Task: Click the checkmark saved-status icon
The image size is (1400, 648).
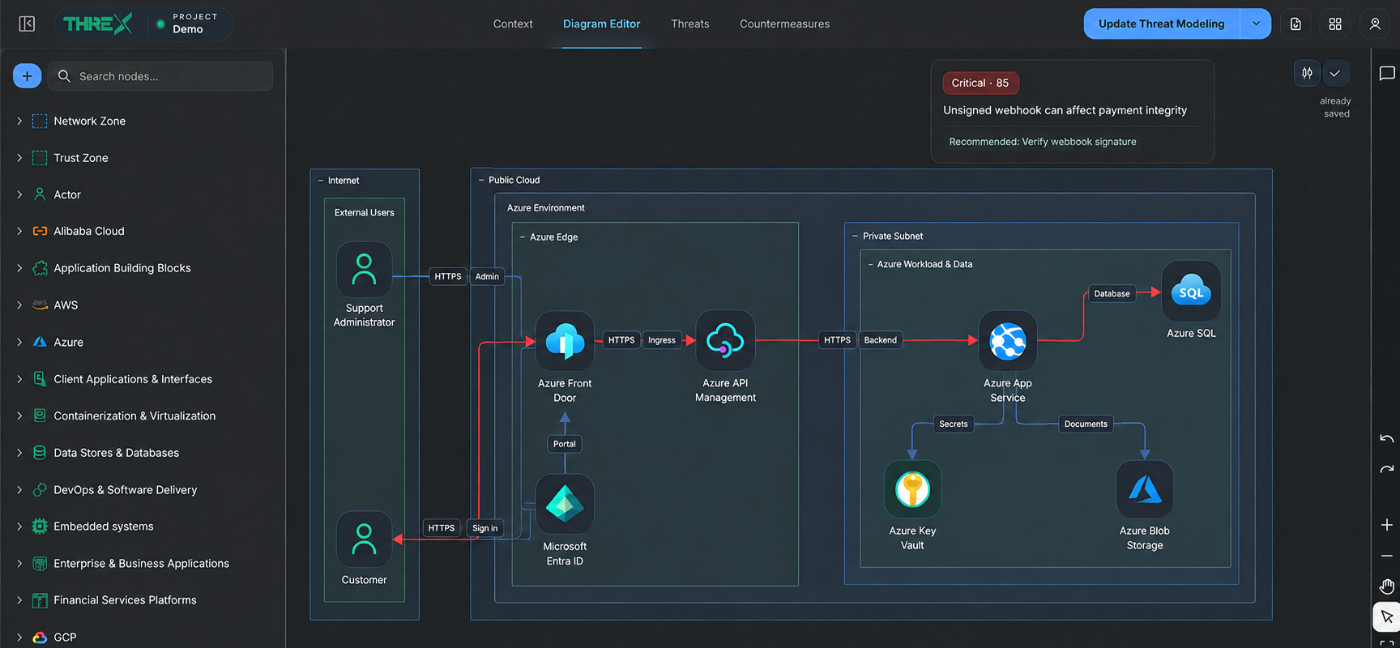Action: [1335, 73]
